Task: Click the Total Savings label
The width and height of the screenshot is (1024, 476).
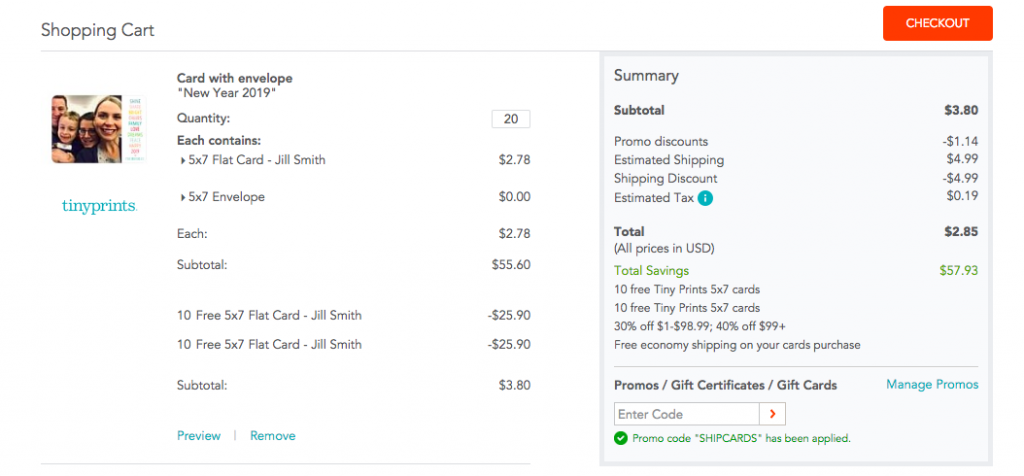Action: 651,270
